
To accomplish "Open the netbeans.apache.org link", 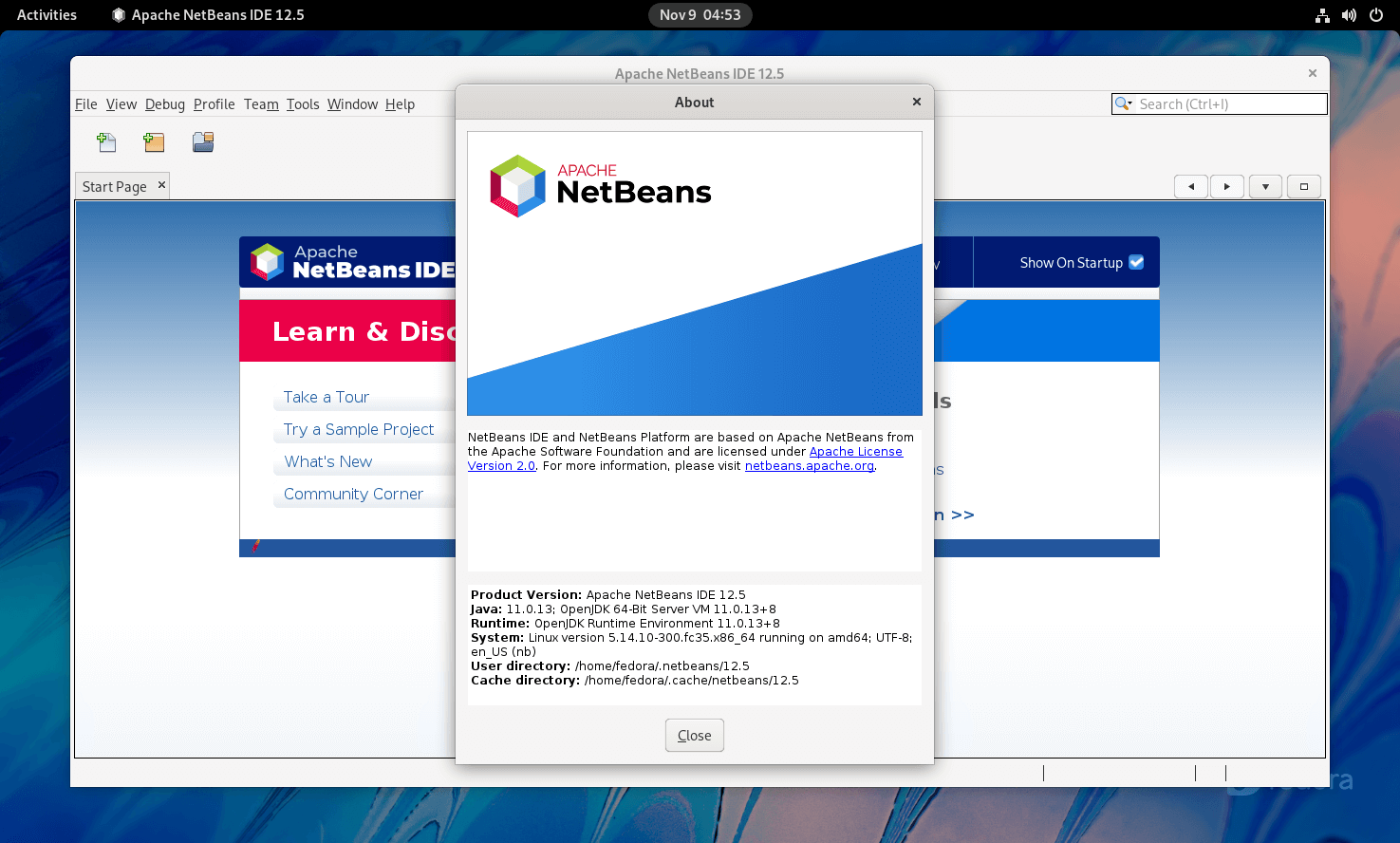I will (x=810, y=466).
